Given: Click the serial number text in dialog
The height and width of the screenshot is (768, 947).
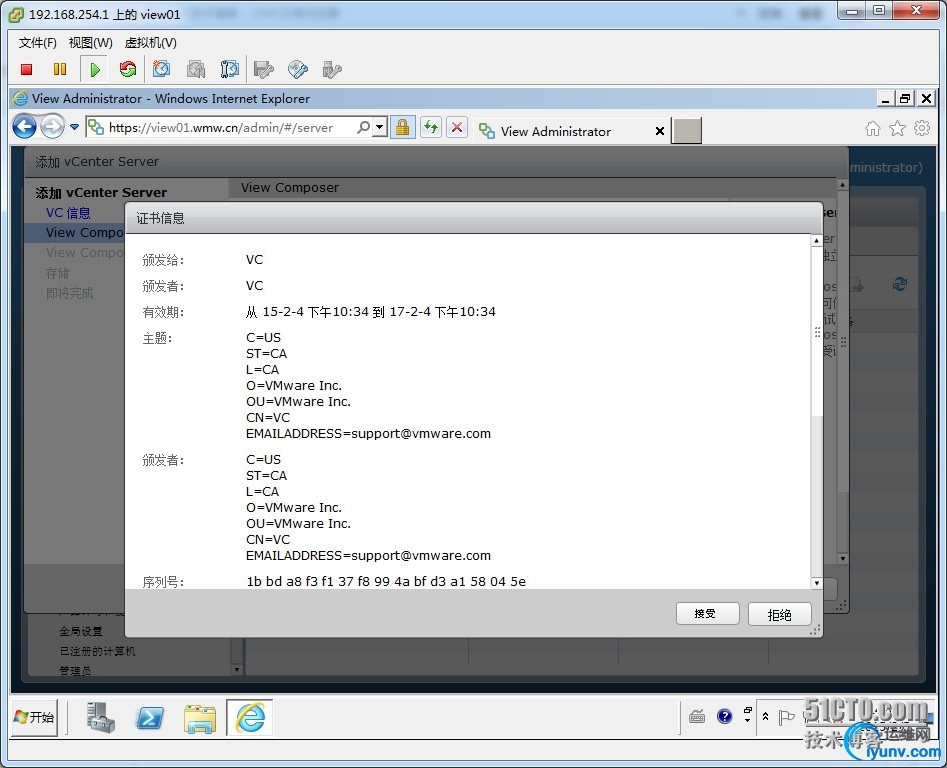Looking at the screenshot, I should point(386,581).
